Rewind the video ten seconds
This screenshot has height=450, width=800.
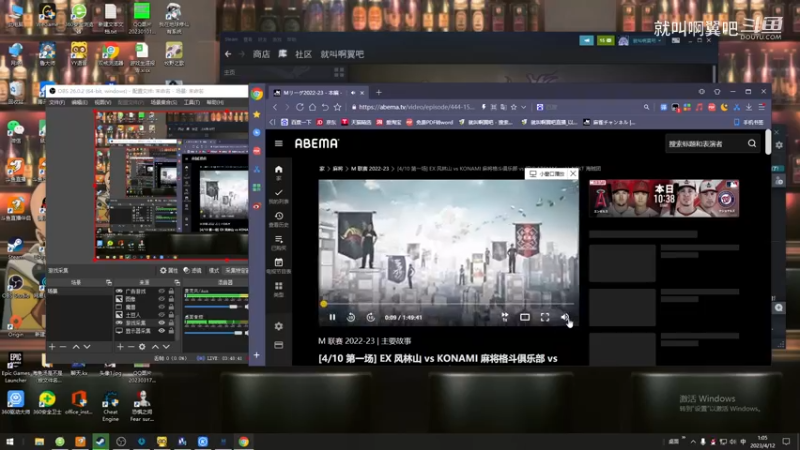[351, 317]
